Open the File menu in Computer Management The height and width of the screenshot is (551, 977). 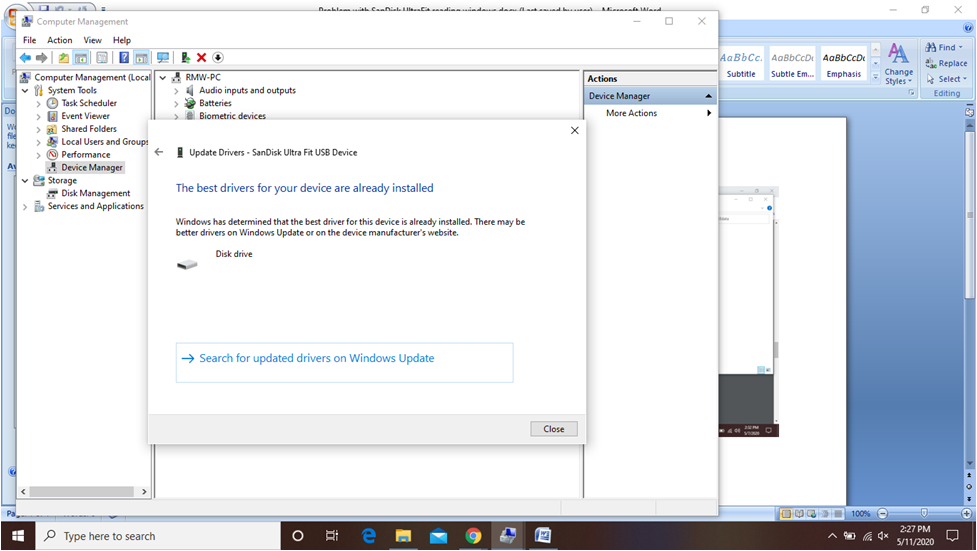29,40
